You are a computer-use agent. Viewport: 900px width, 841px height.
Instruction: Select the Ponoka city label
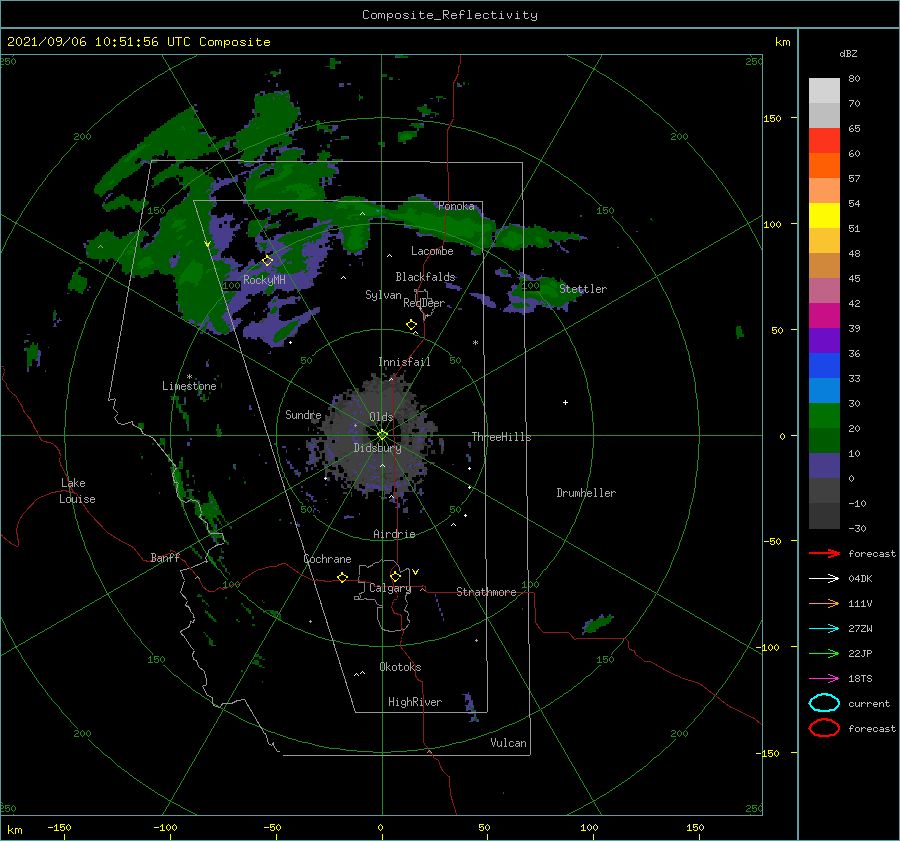456,206
